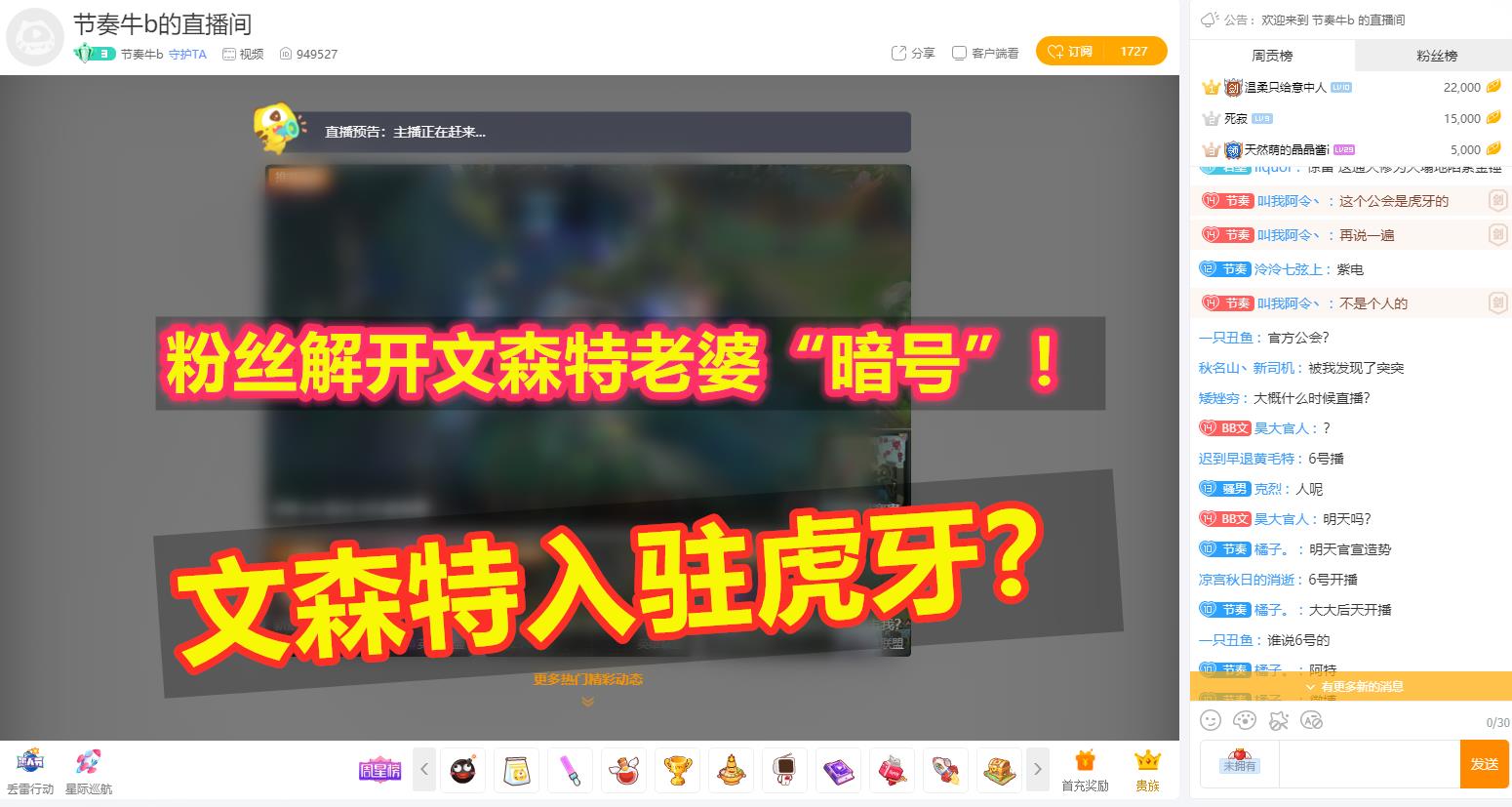The width and height of the screenshot is (1512, 807).
Task: Switch to the 周贡榜 tab
Action: point(1272,56)
